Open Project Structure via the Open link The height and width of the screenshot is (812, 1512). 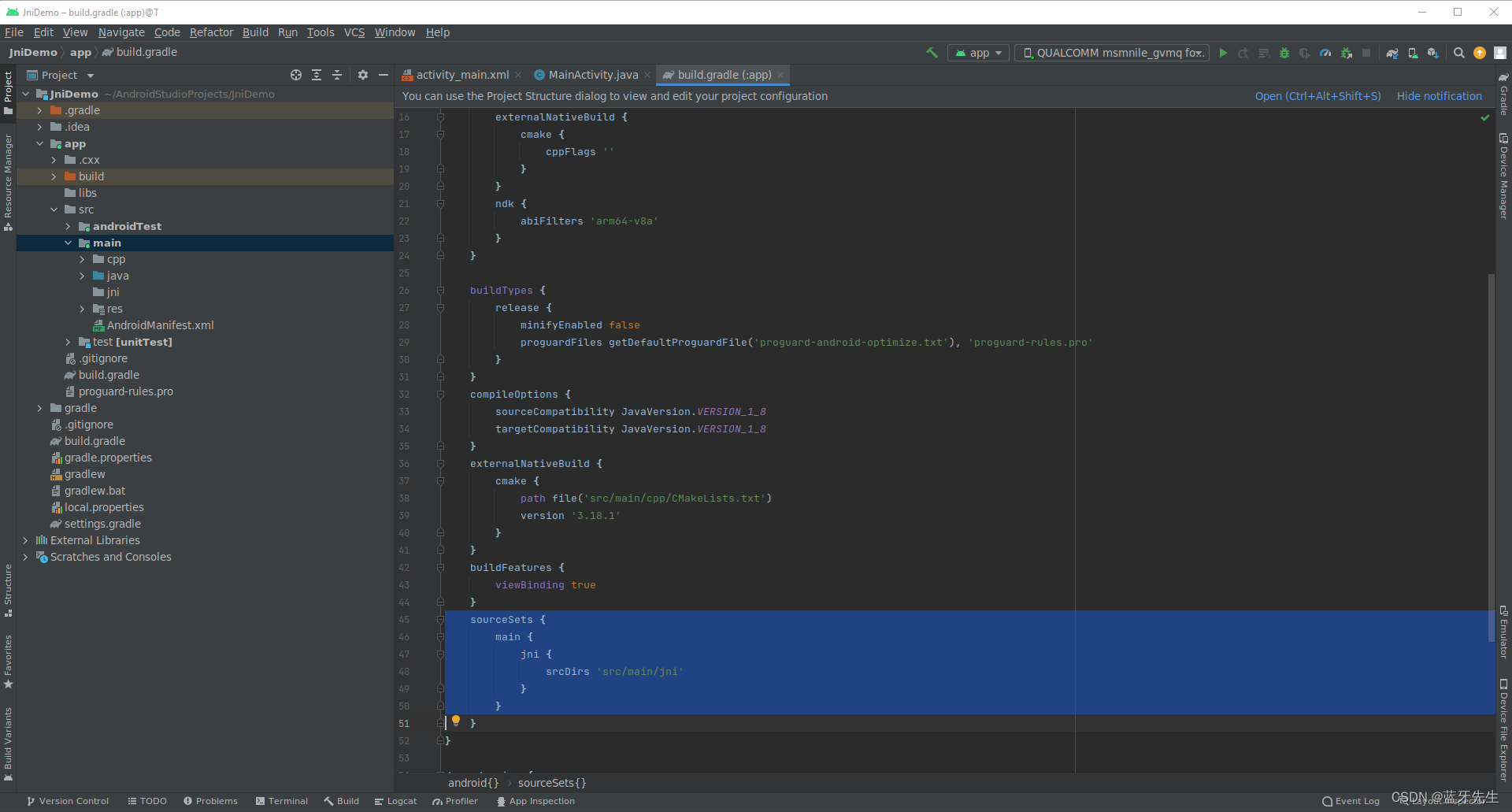pos(1317,96)
